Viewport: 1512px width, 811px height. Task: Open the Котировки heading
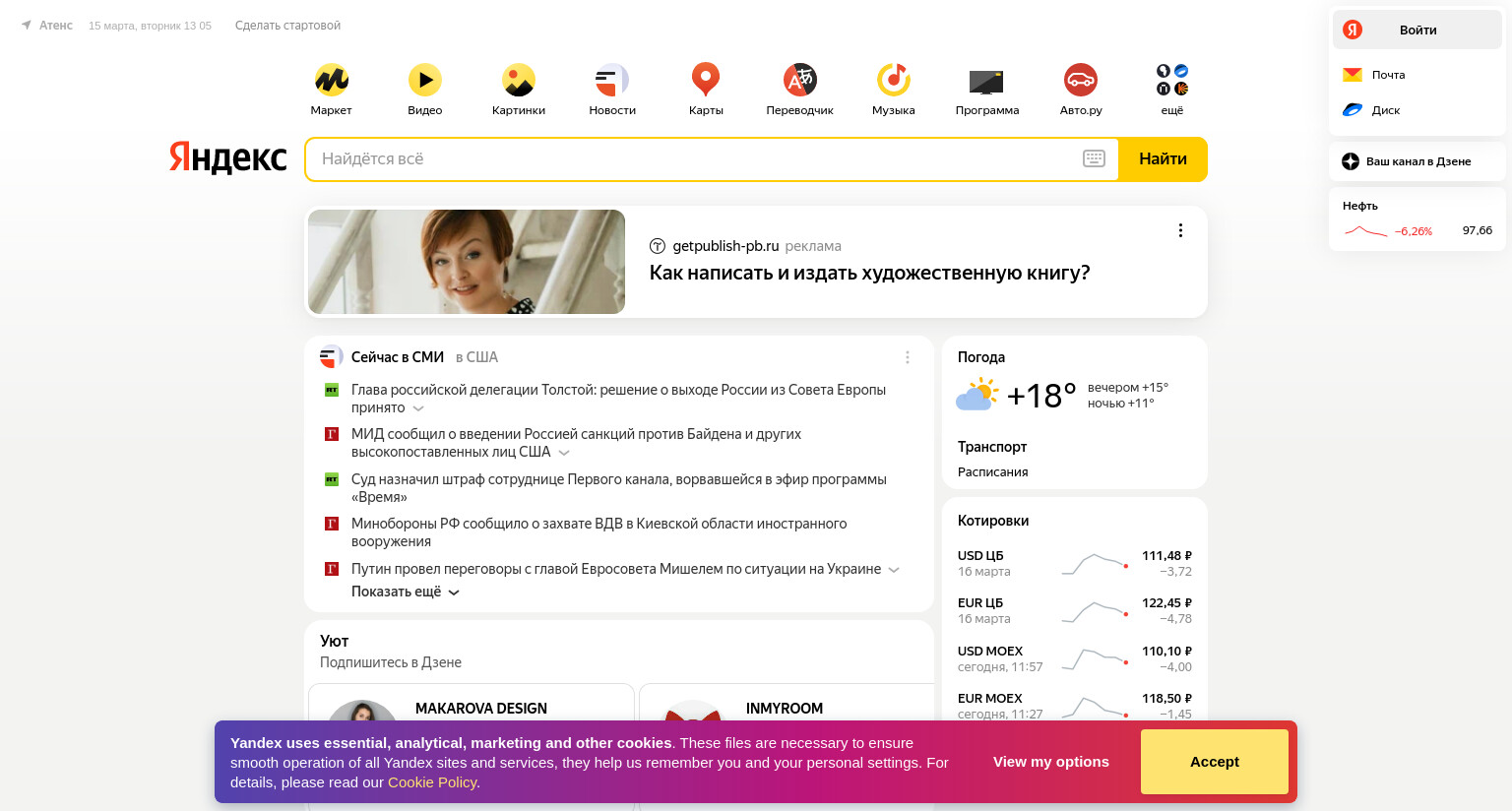993,521
